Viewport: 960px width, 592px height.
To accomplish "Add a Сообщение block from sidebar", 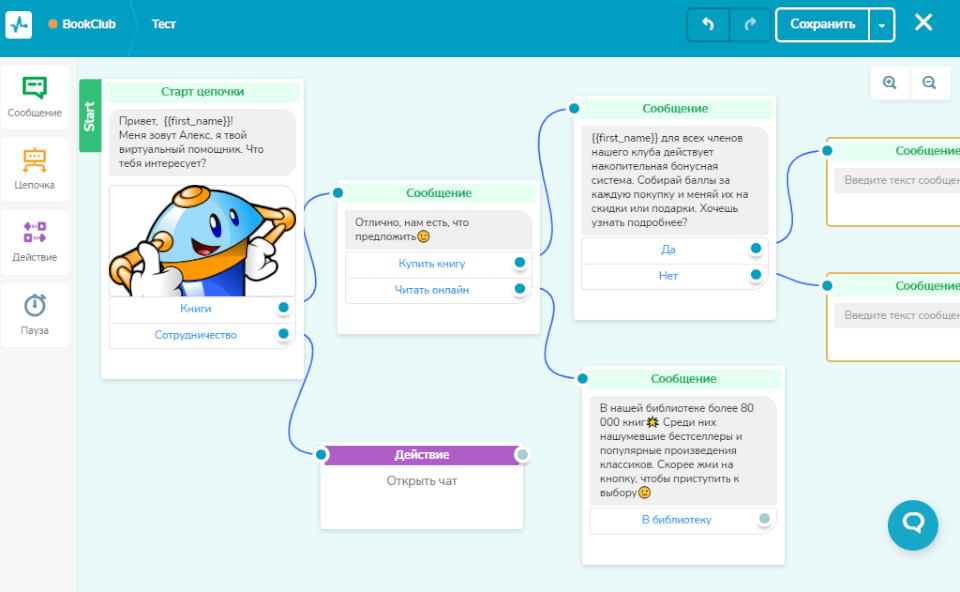I will [35, 97].
